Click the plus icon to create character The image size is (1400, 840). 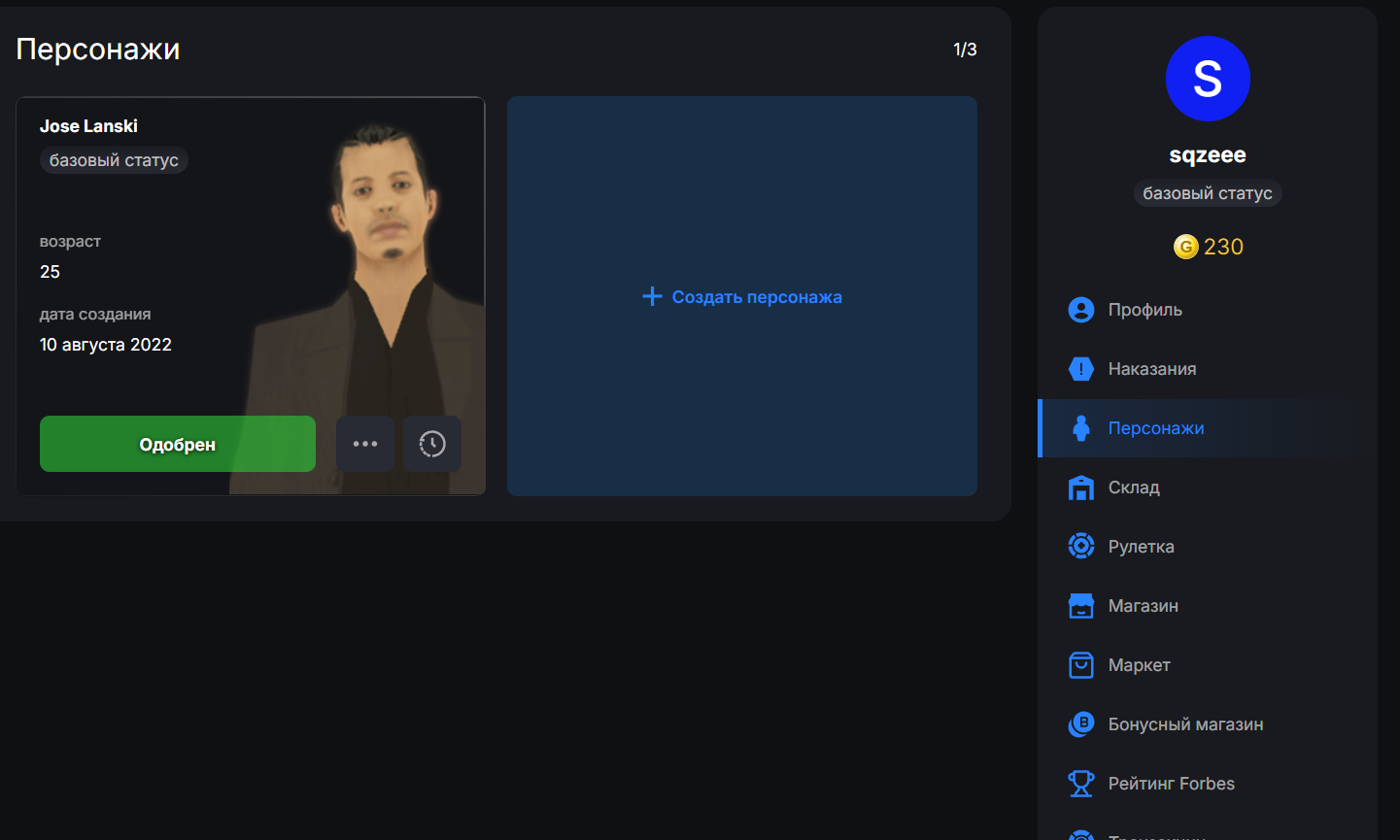click(x=653, y=296)
